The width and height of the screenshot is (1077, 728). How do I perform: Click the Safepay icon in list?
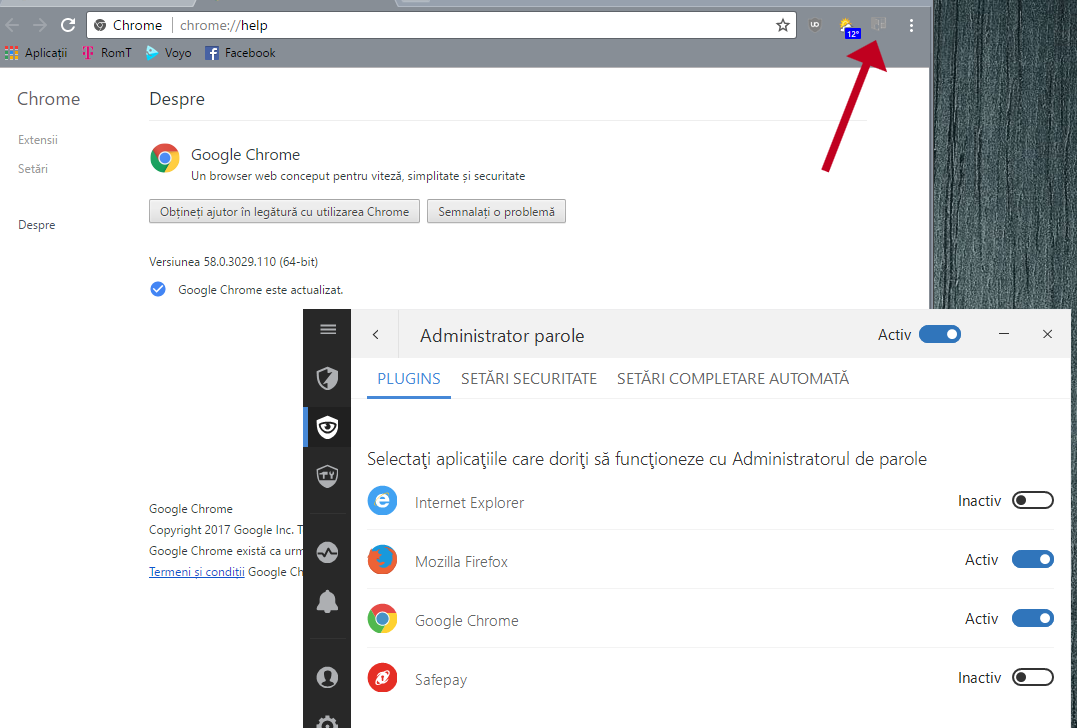coord(383,678)
